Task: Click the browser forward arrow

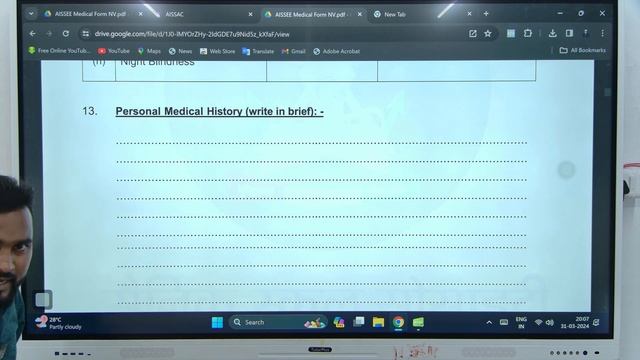Action: point(49,34)
